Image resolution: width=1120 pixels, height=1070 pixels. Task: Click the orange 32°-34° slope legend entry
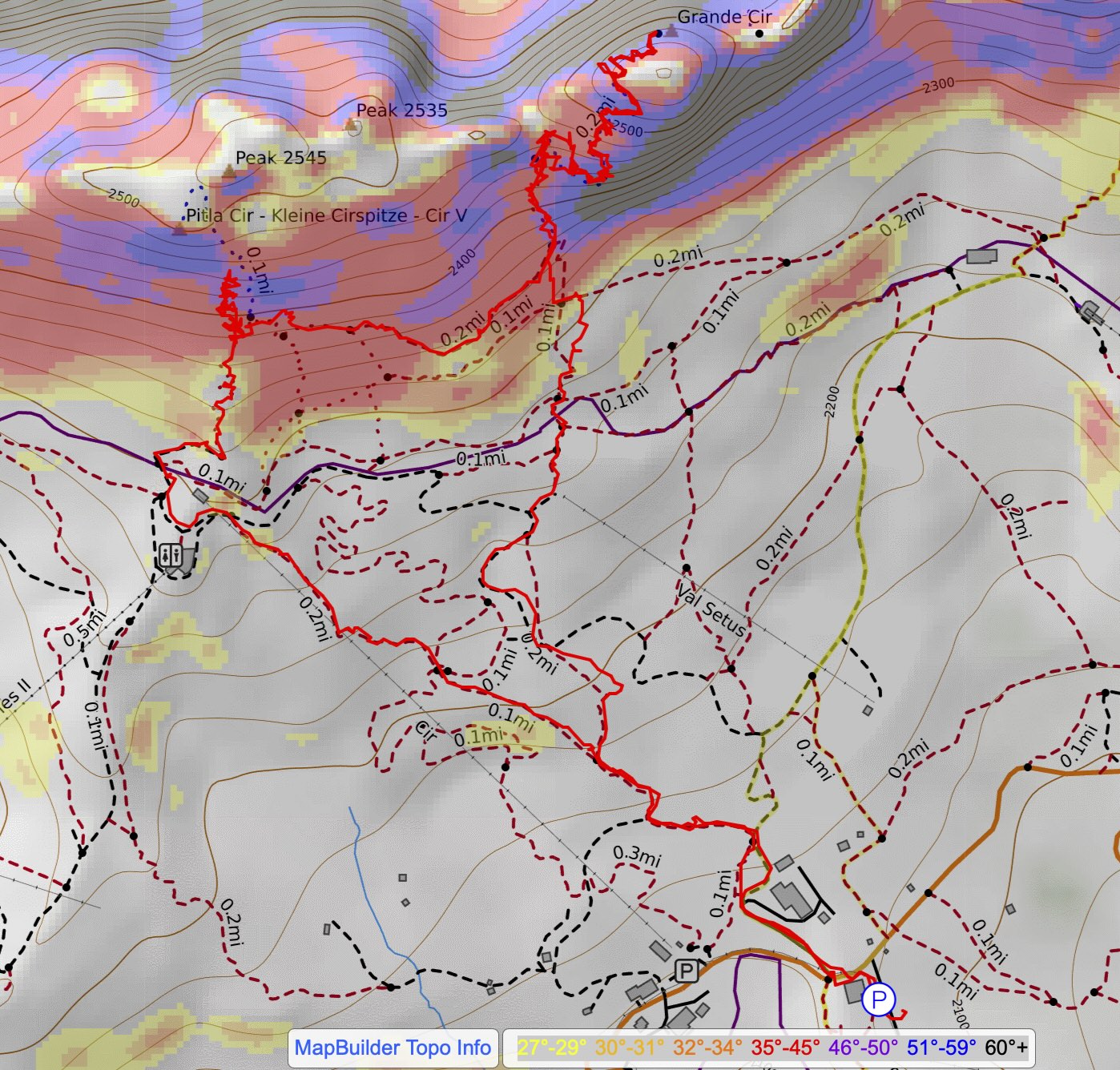(707, 1048)
